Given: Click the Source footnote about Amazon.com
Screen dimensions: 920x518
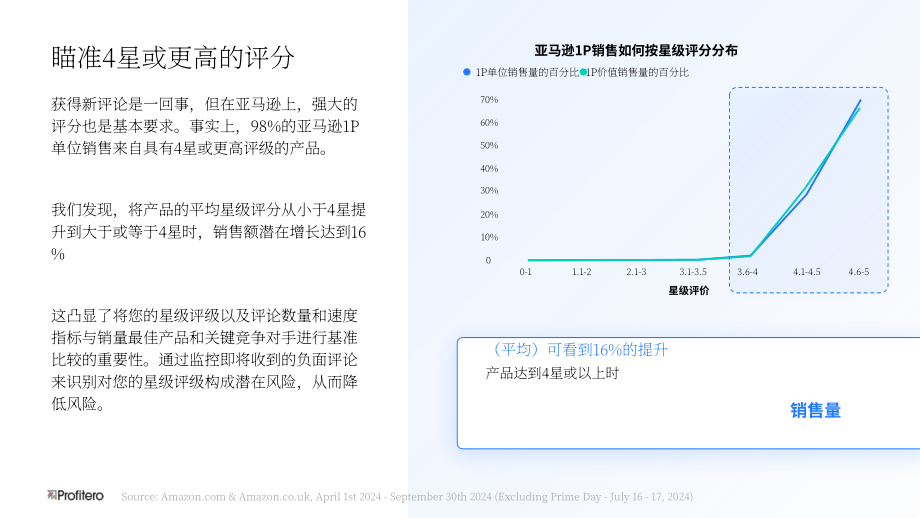Looking at the screenshot, I should coord(407,497).
